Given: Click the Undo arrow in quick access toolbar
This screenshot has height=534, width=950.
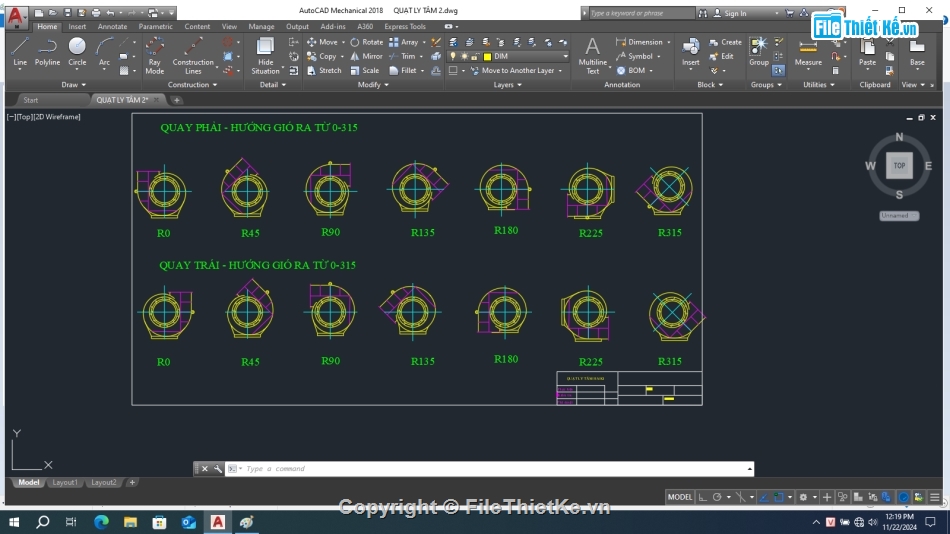Looking at the screenshot, I should click(110, 12).
